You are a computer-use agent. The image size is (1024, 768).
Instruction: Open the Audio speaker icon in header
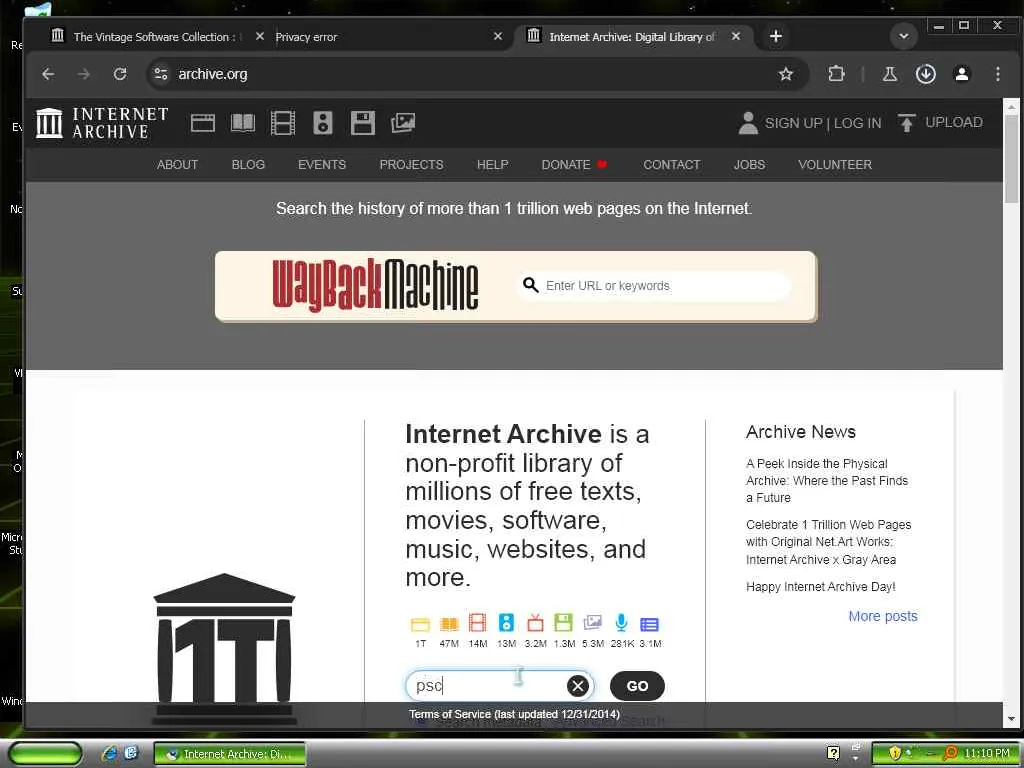coord(323,123)
